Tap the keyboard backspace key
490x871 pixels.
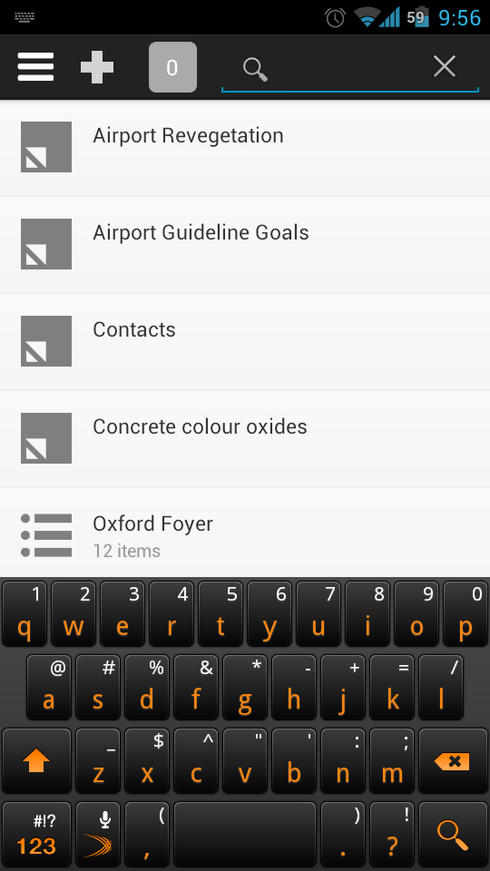click(453, 761)
